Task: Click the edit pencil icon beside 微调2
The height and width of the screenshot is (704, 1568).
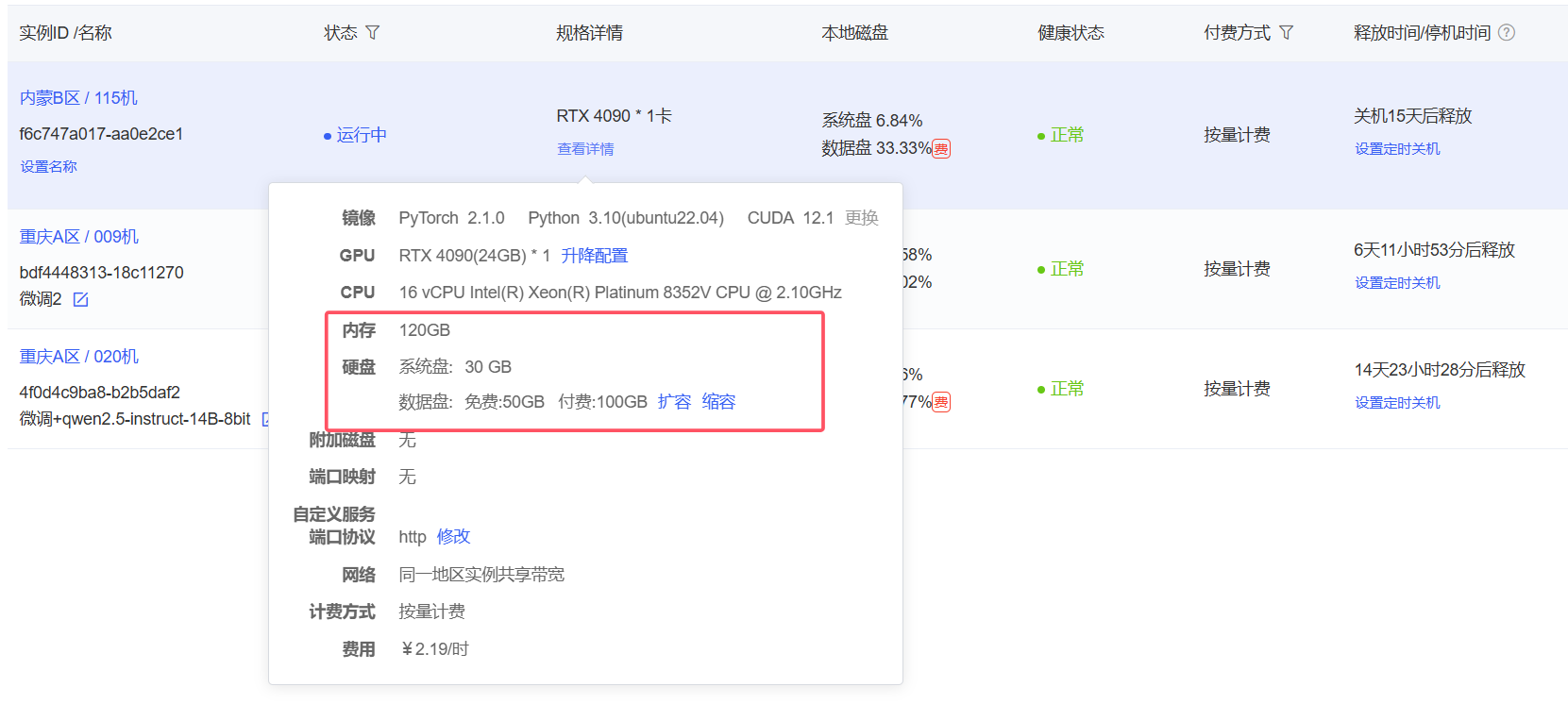Action: coord(81,299)
